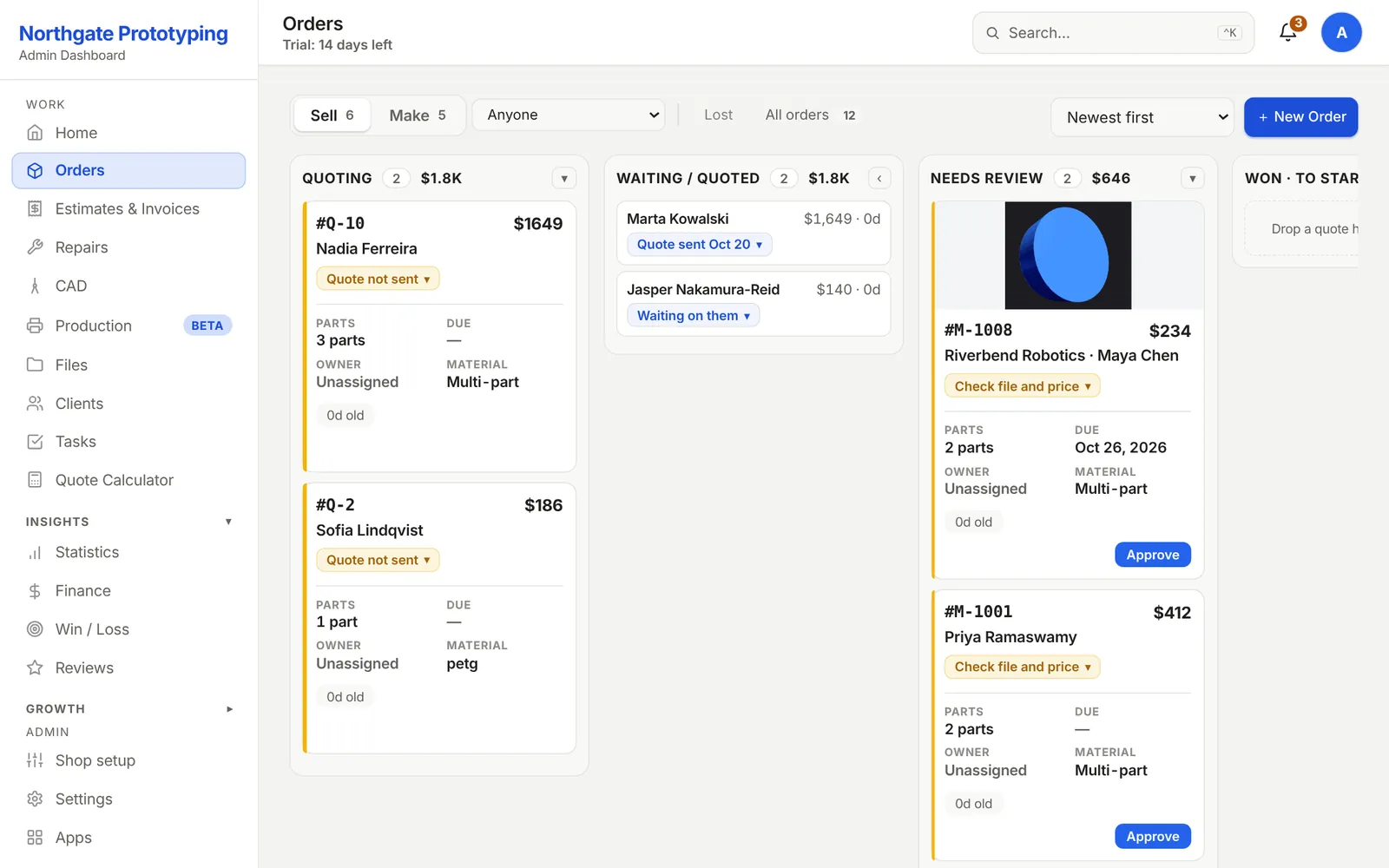Click the Repairs wrench icon
Viewport: 1389px width, 868px height.
tap(35, 247)
